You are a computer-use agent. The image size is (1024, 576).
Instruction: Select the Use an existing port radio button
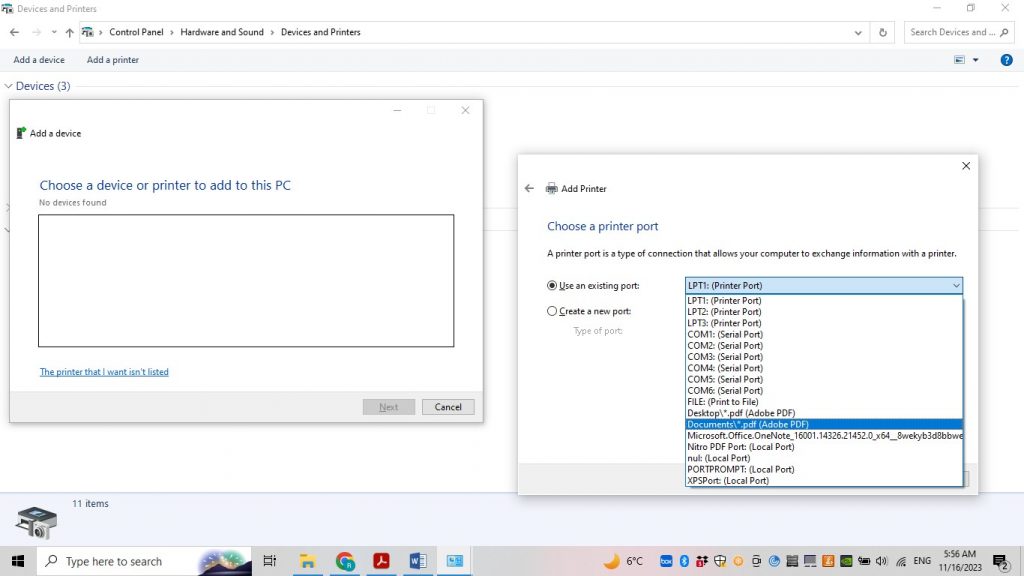552,285
